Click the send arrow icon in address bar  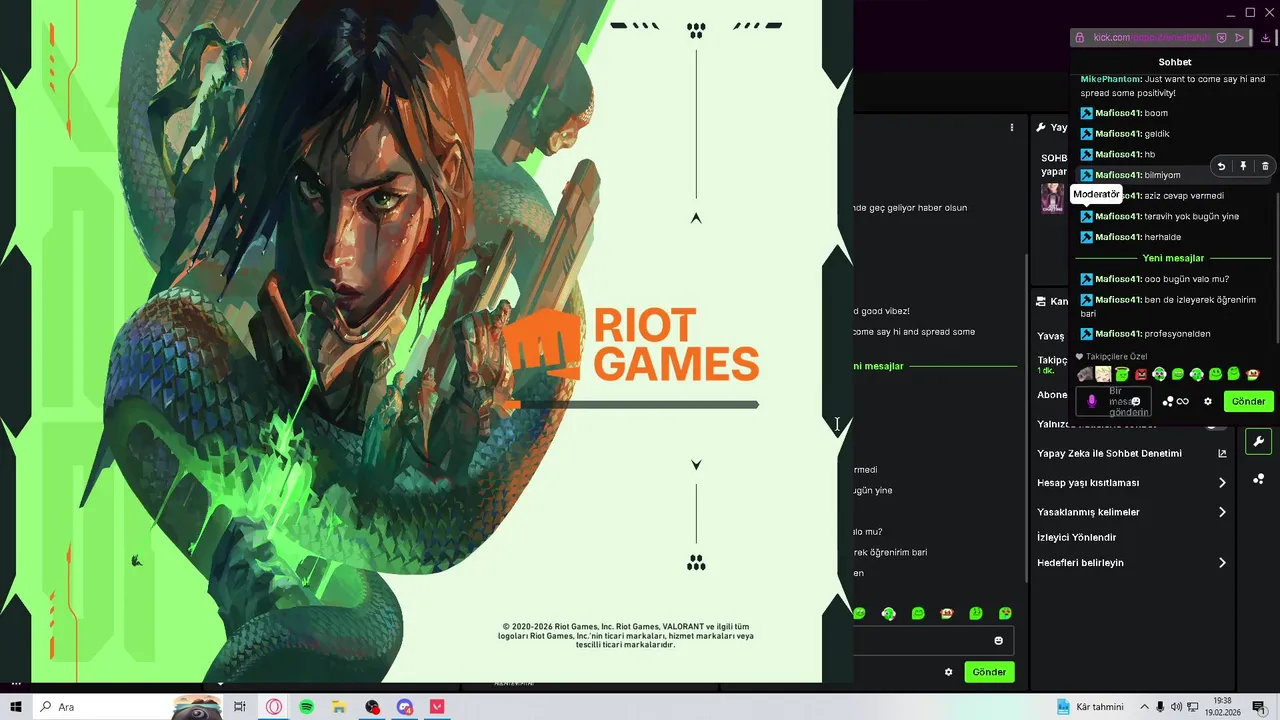pyautogui.click(x=1240, y=37)
